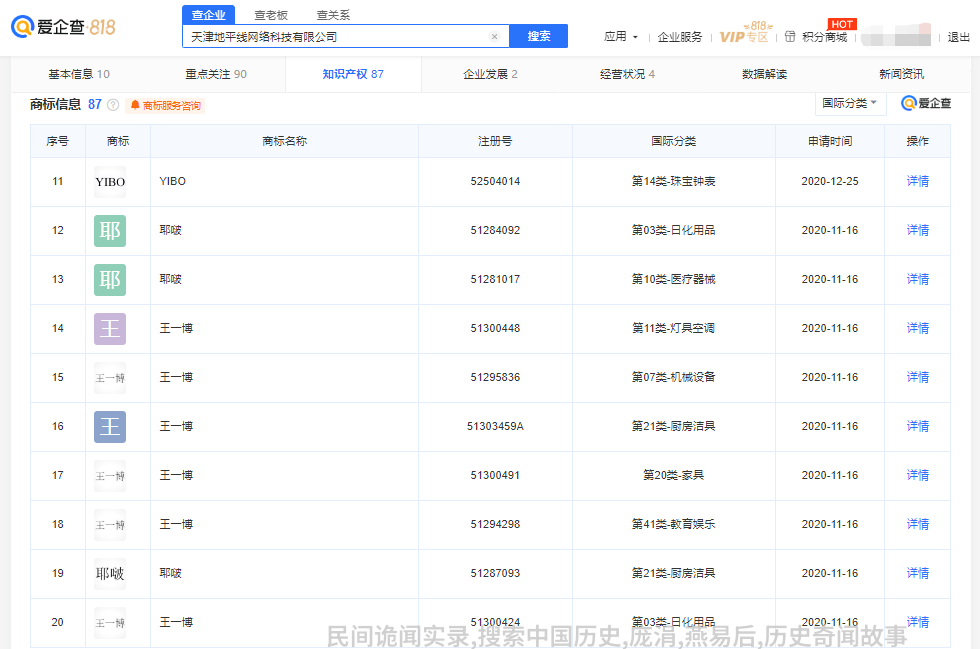Open the 重点关注 90 tab
The width and height of the screenshot is (980, 649).
point(216,74)
